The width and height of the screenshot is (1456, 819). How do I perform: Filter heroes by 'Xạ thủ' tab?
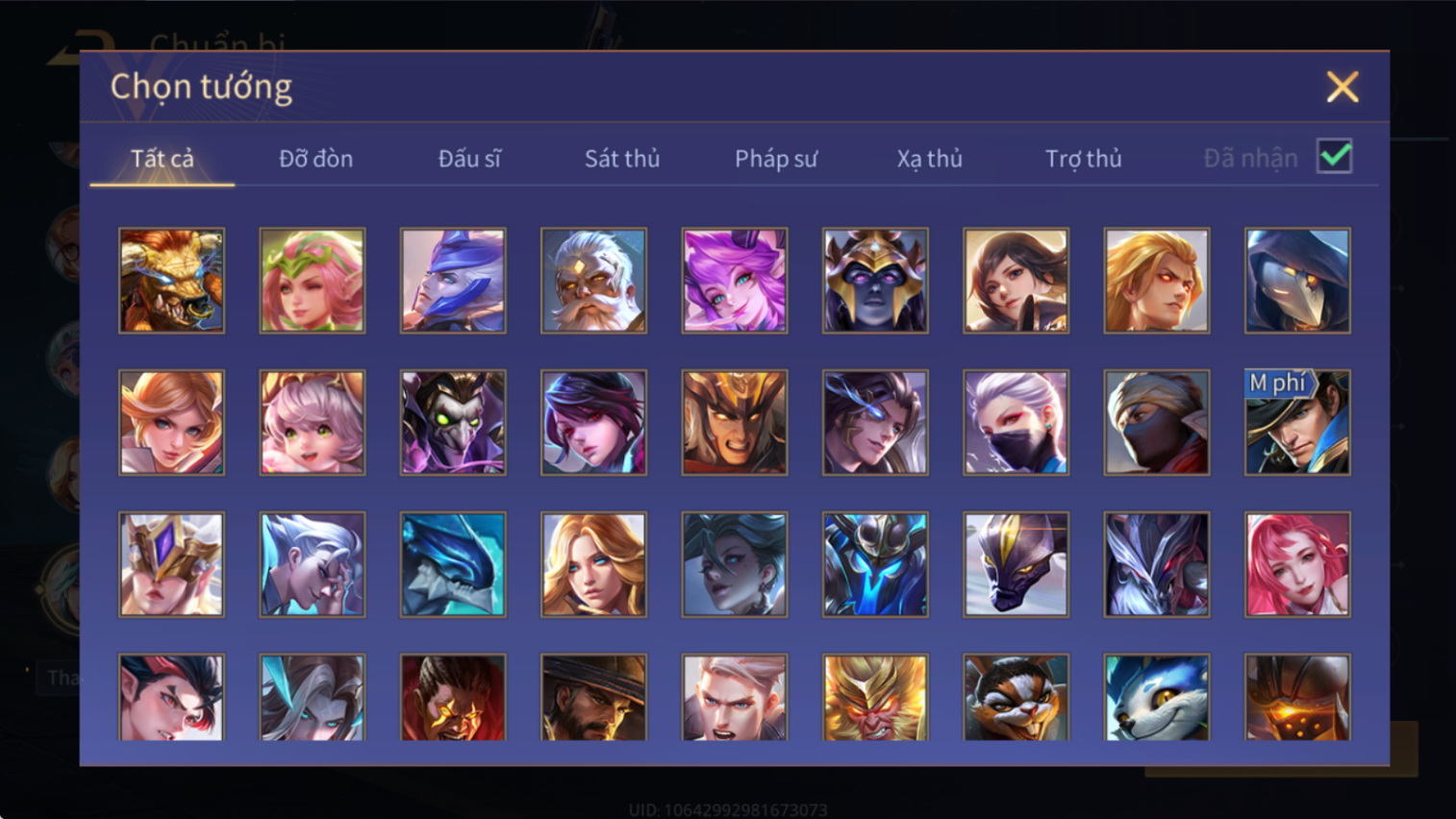pos(930,159)
